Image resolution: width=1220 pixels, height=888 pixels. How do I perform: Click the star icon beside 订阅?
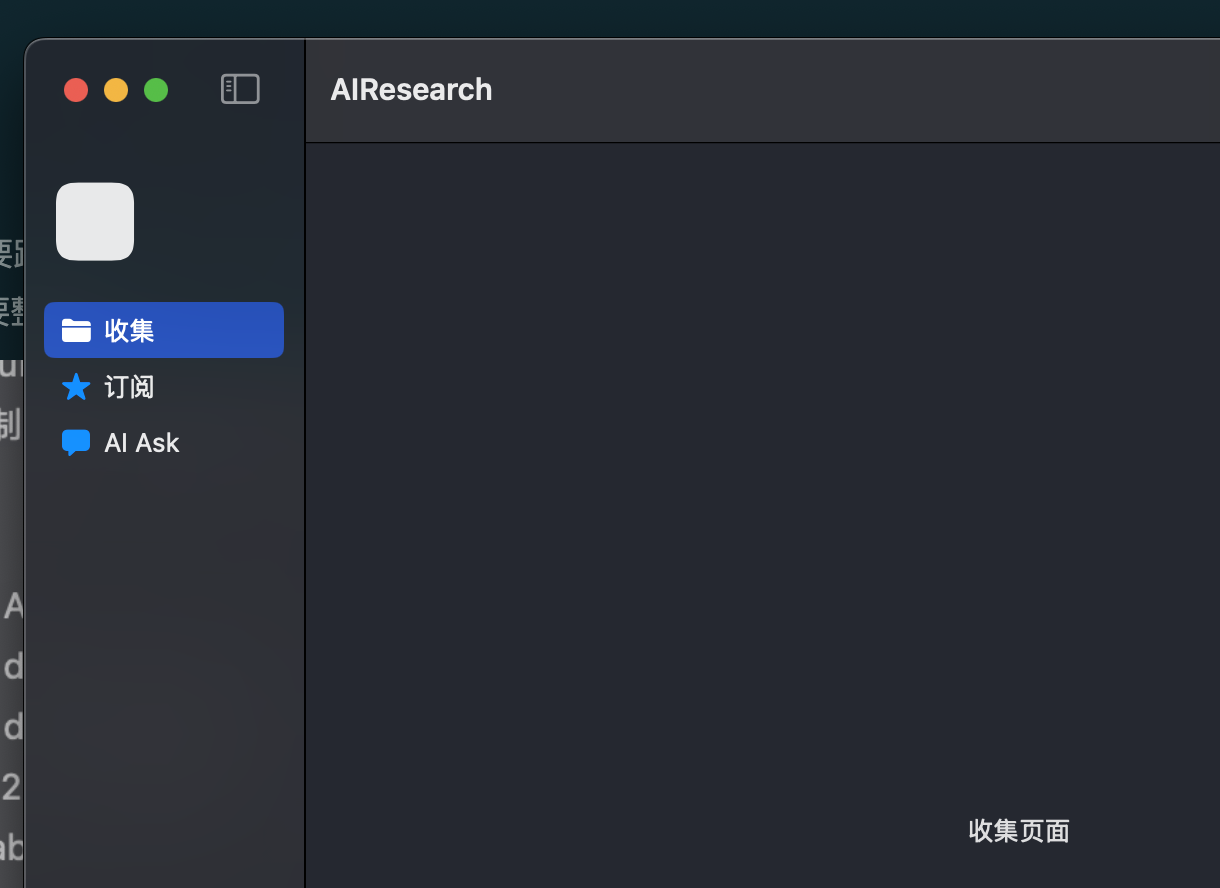pos(76,387)
